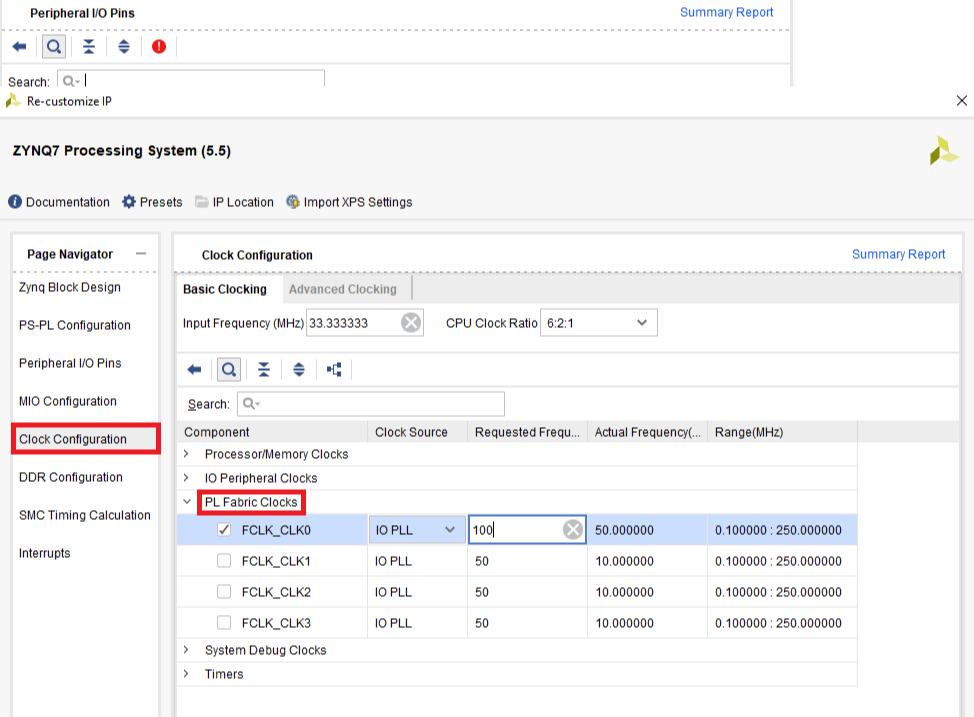
Task: Close the Re-customize IP dialog
Action: 962,101
